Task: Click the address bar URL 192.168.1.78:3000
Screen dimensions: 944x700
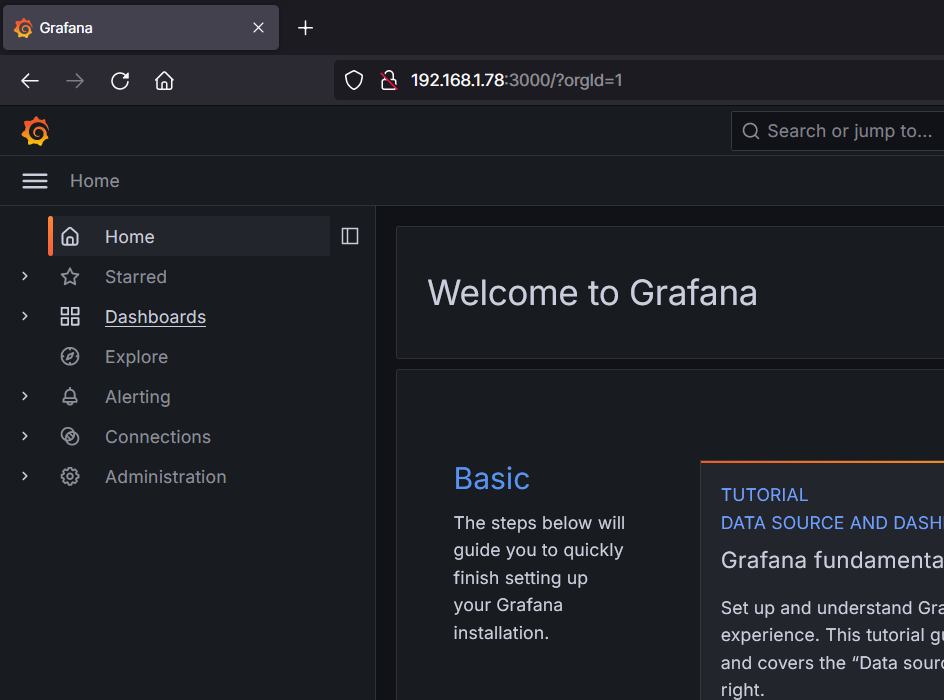Action: (516, 80)
